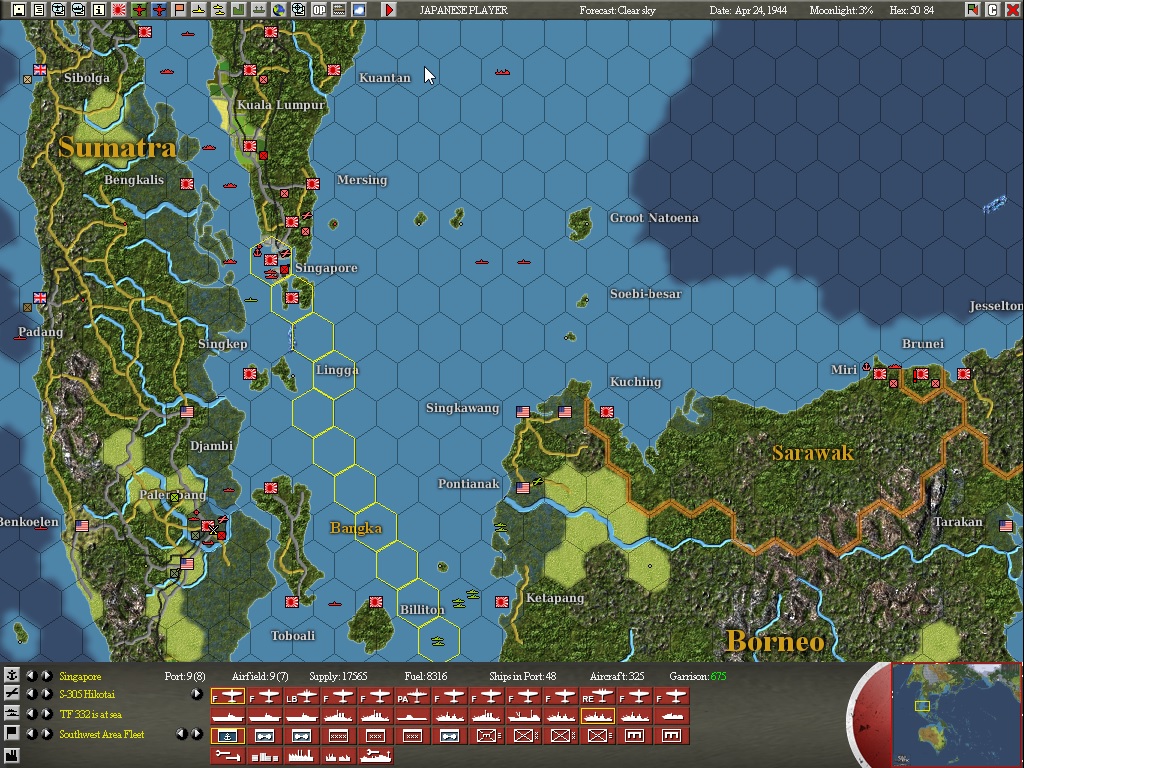The height and width of the screenshot is (768, 1152).
Task: Click the green-red icon left of C button
Action: [x=973, y=10]
